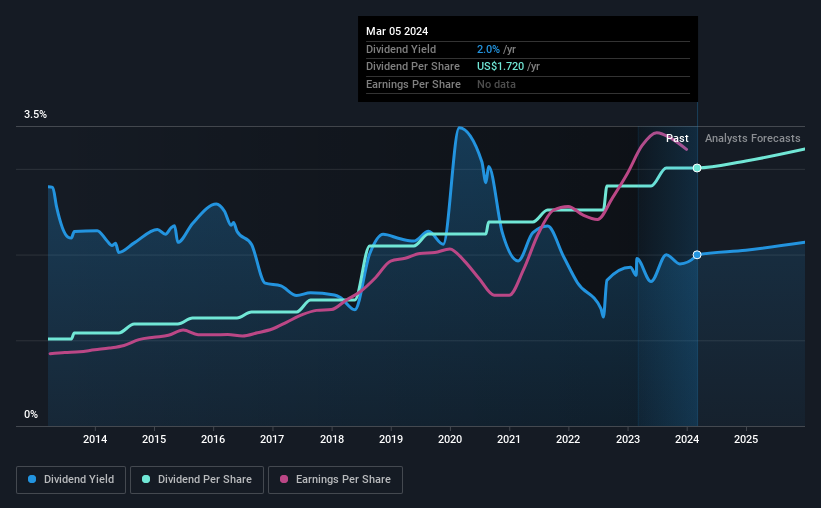Viewport: 821px width, 508px height.
Task: Click the 2024 x-axis label
Action: (687, 439)
